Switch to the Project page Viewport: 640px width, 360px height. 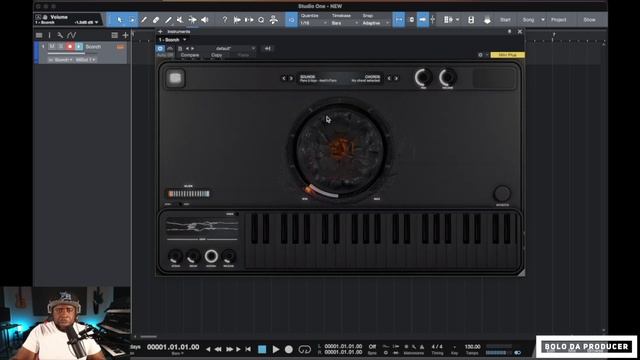(558, 20)
